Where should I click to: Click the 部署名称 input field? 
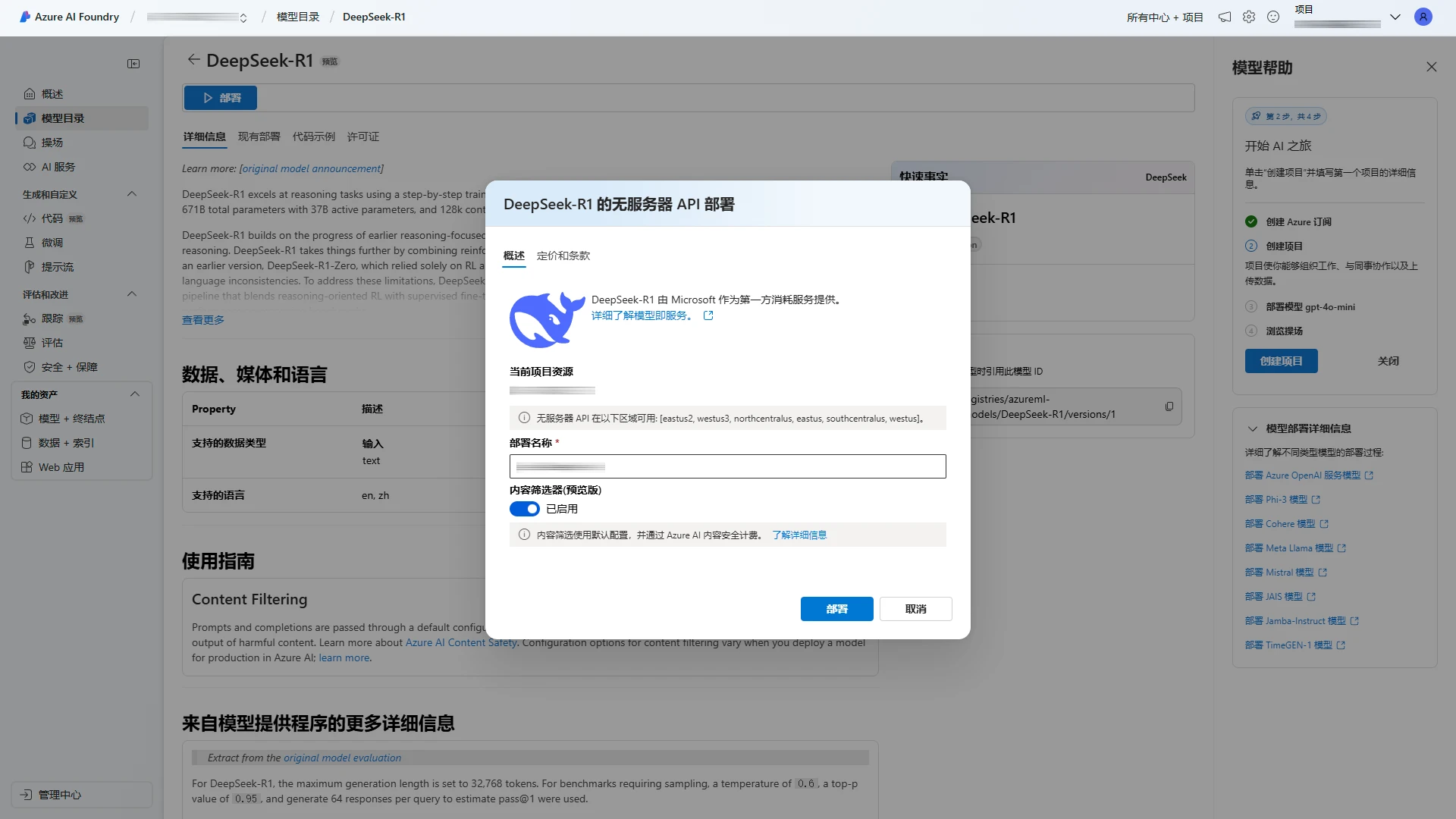727,466
